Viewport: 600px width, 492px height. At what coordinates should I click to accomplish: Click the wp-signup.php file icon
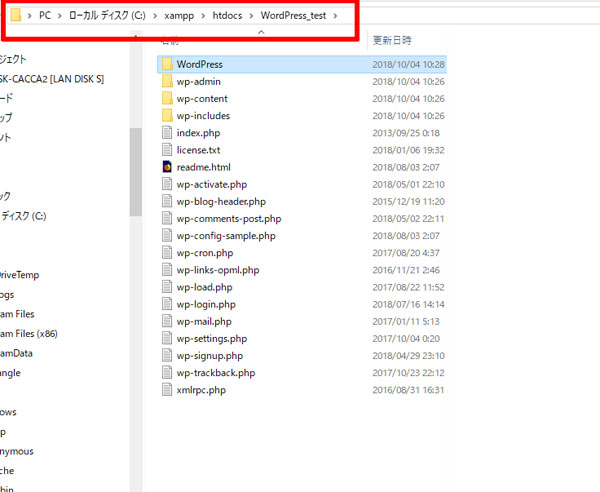(167, 355)
